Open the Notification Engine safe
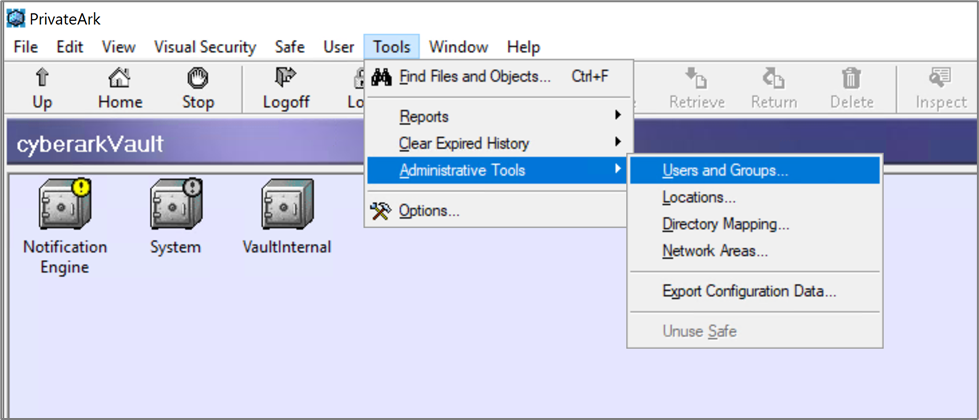Screen dimensions: 979x420 pyautogui.click(x=64, y=207)
